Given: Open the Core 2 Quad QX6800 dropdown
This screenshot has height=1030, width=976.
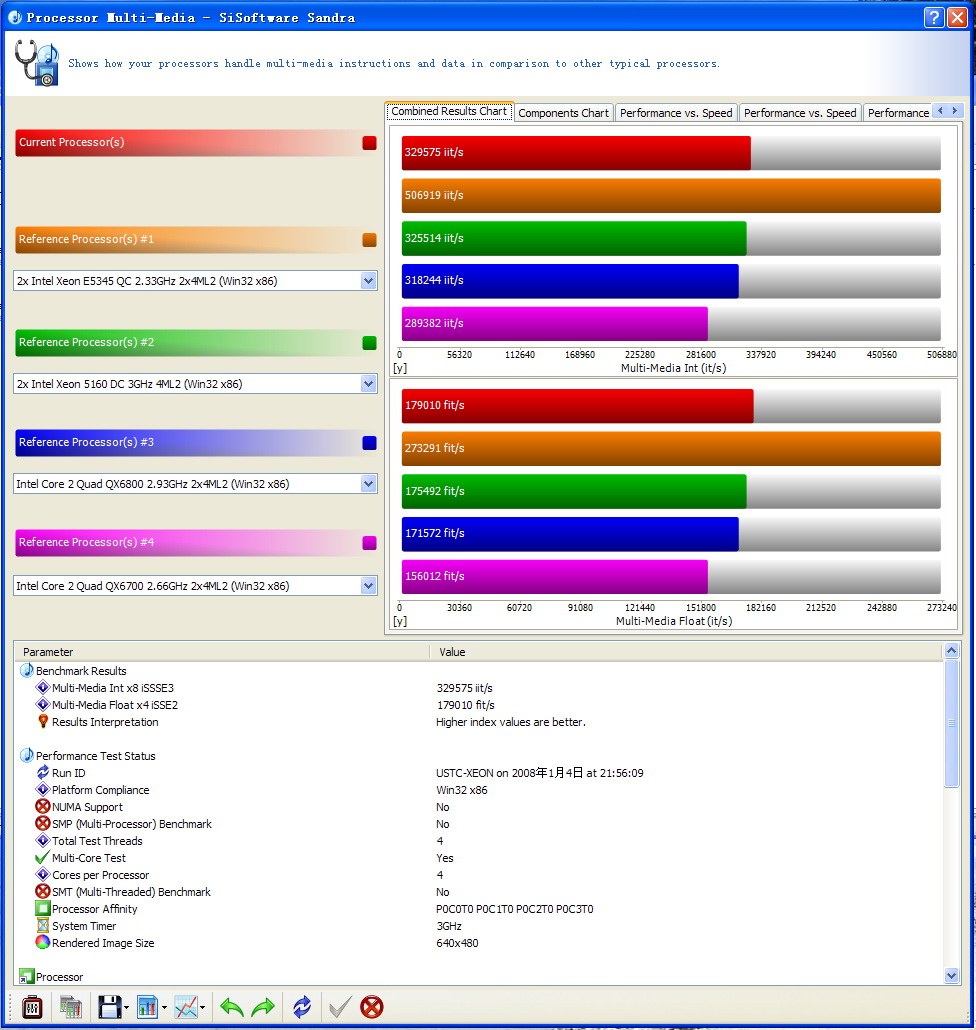Looking at the screenshot, I should click(x=368, y=484).
